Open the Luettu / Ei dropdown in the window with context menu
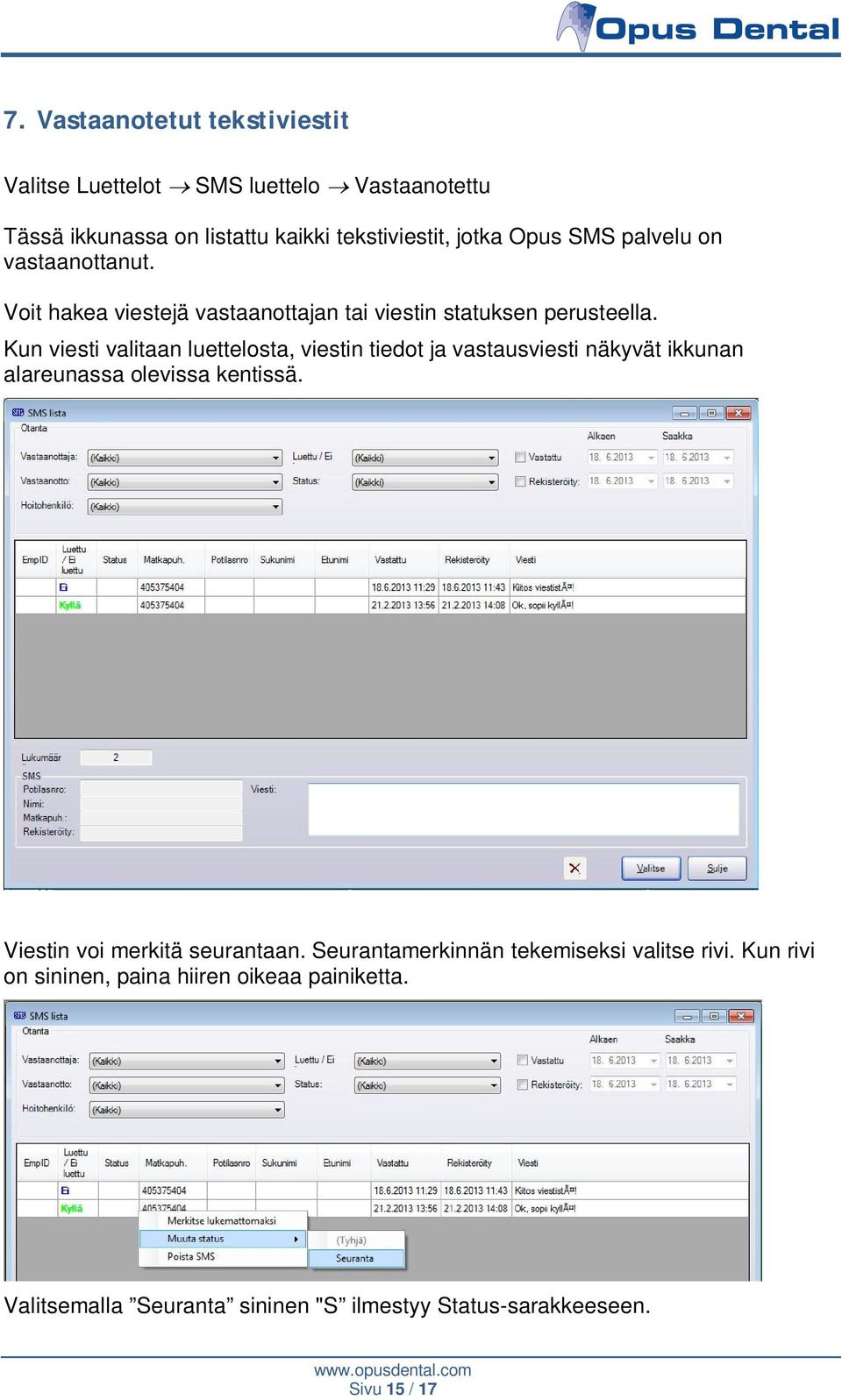The height and width of the screenshot is (1400, 842). click(427, 1061)
